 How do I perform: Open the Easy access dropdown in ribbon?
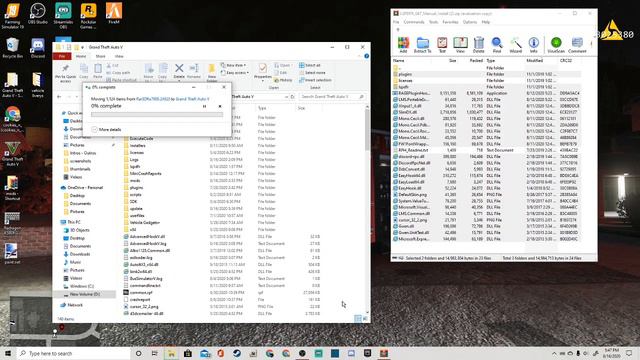(x=234, y=73)
